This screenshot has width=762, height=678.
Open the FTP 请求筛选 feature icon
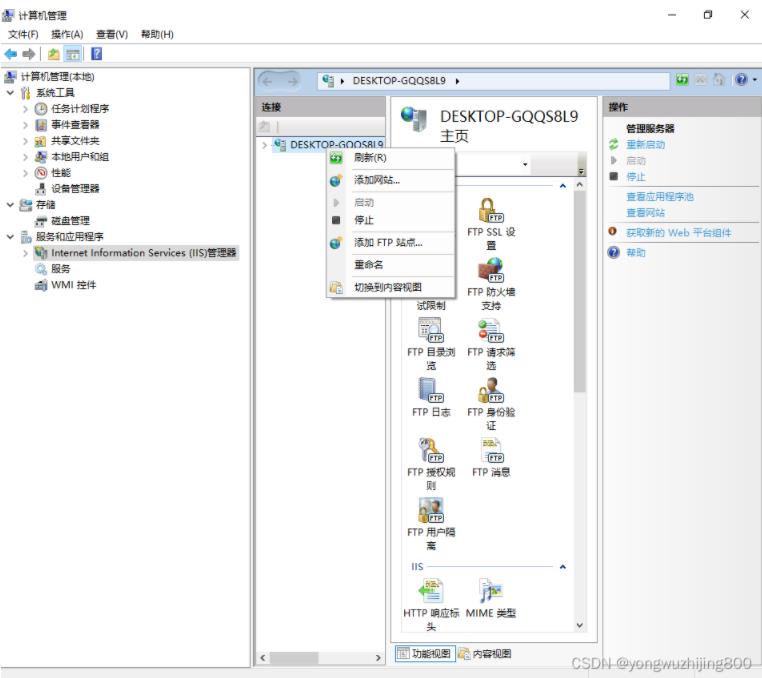[491, 344]
